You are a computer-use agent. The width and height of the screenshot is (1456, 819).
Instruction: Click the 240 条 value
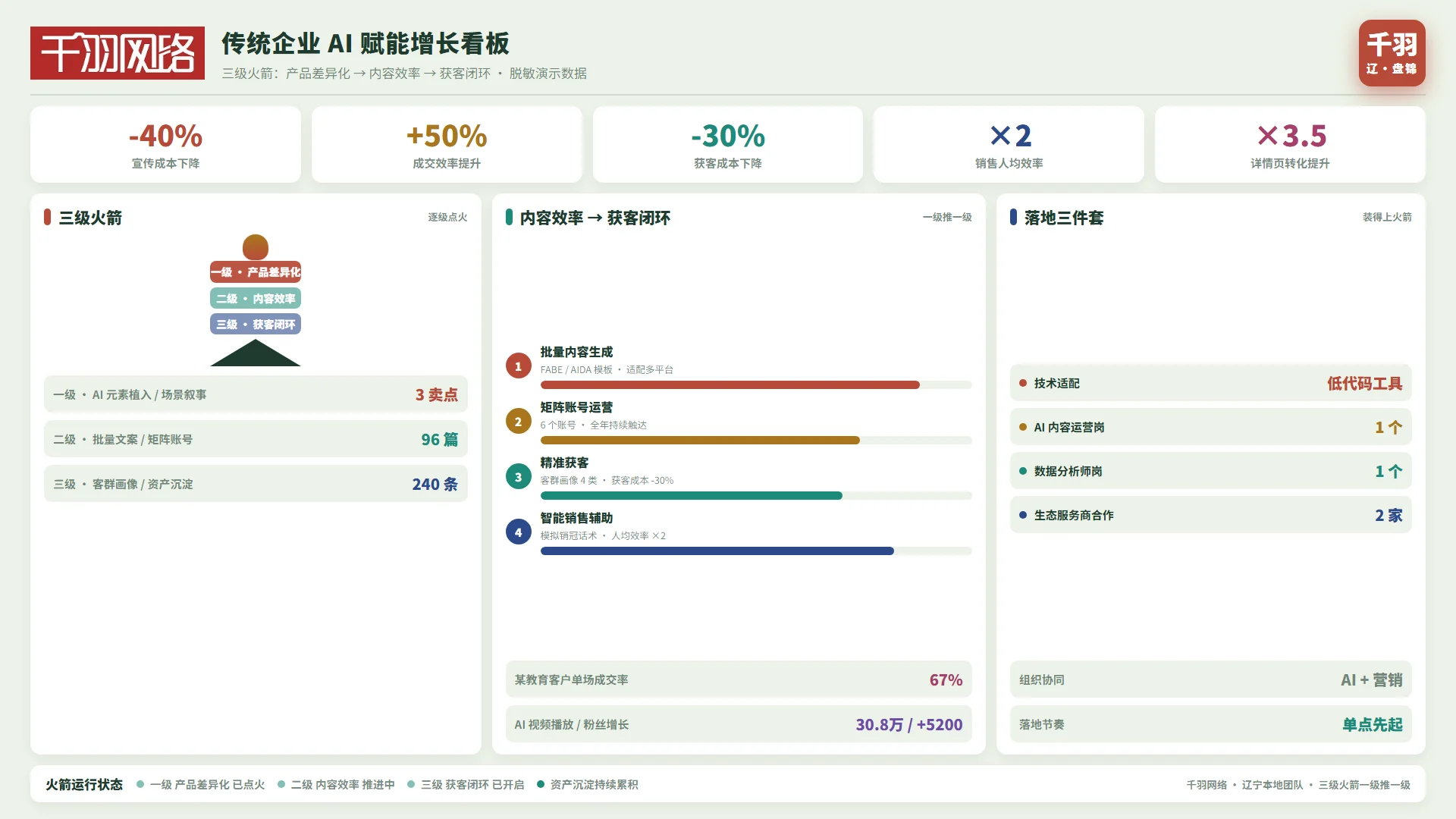(435, 484)
